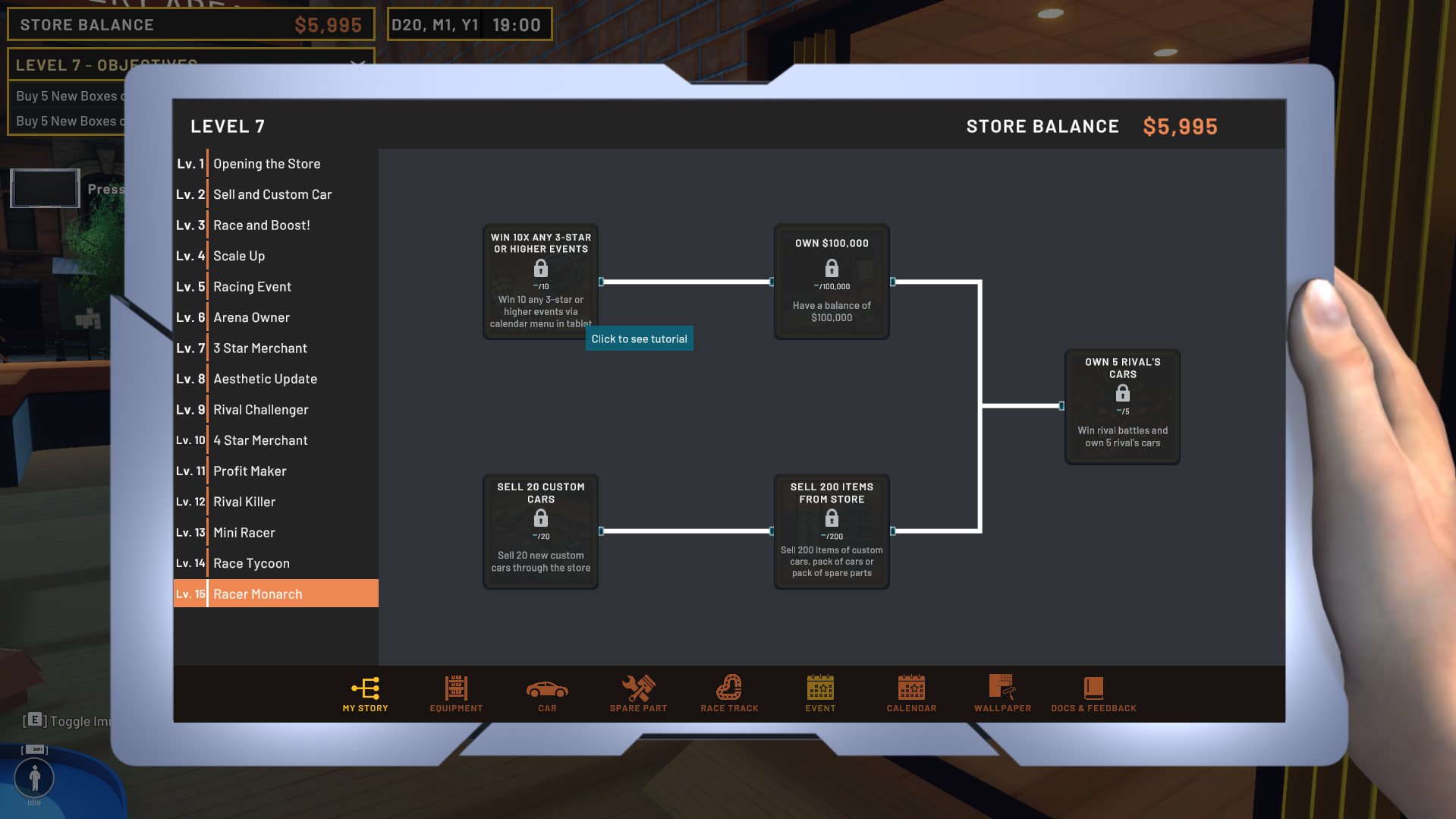The image size is (1456, 819).
Task: Open the Sell 20 Custom Cars node
Action: pos(540,531)
